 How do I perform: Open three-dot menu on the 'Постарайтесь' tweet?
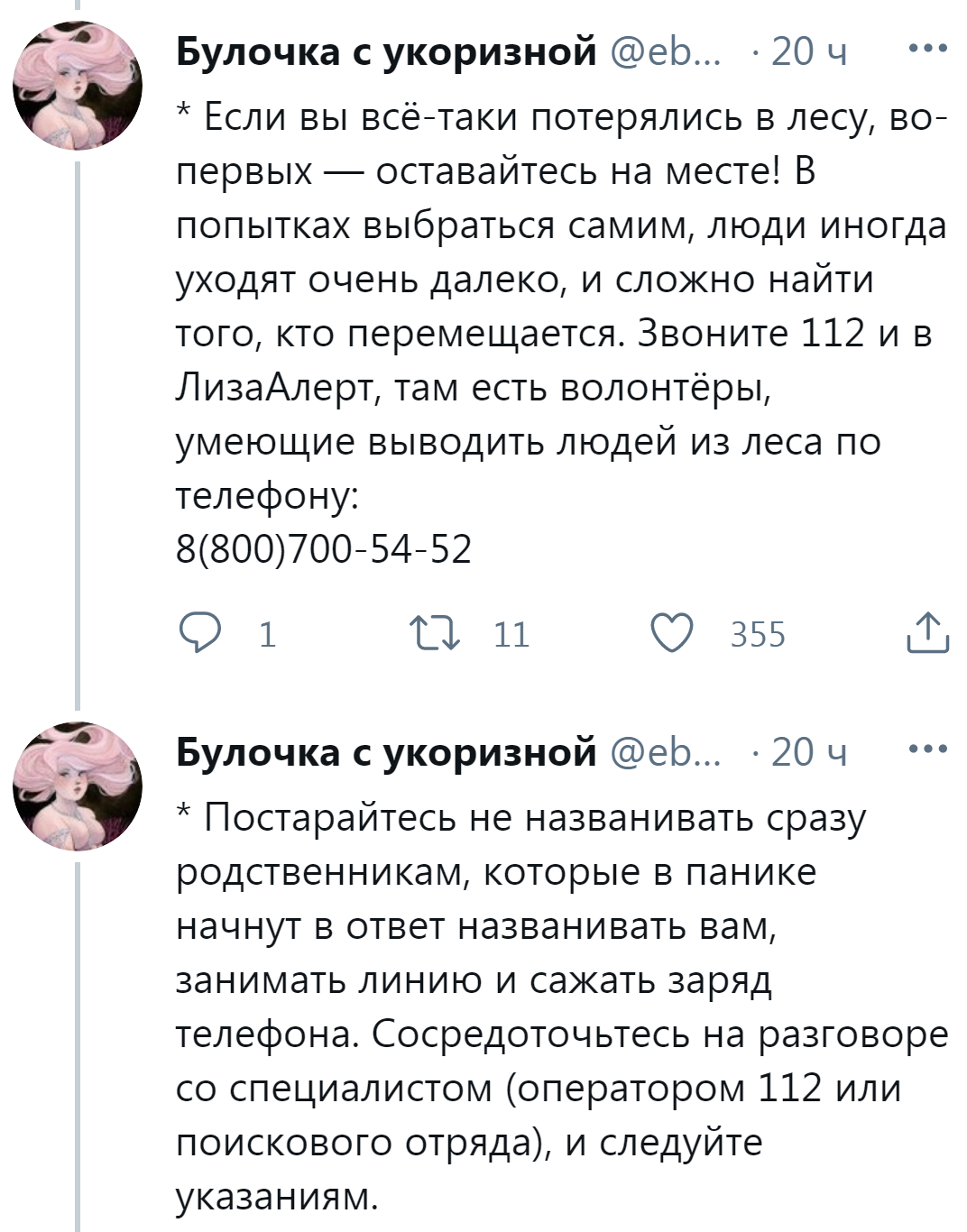click(927, 749)
